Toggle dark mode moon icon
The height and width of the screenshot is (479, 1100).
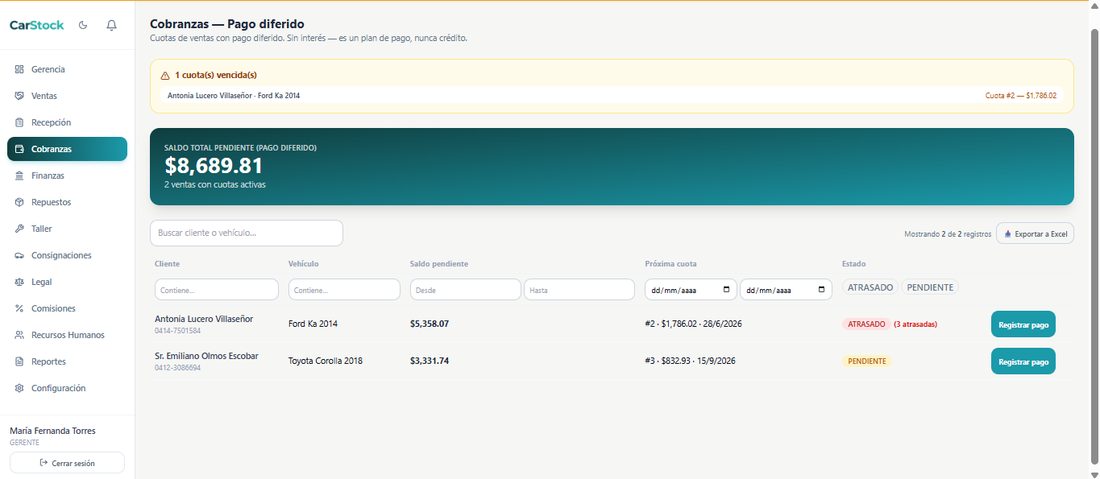pos(83,25)
